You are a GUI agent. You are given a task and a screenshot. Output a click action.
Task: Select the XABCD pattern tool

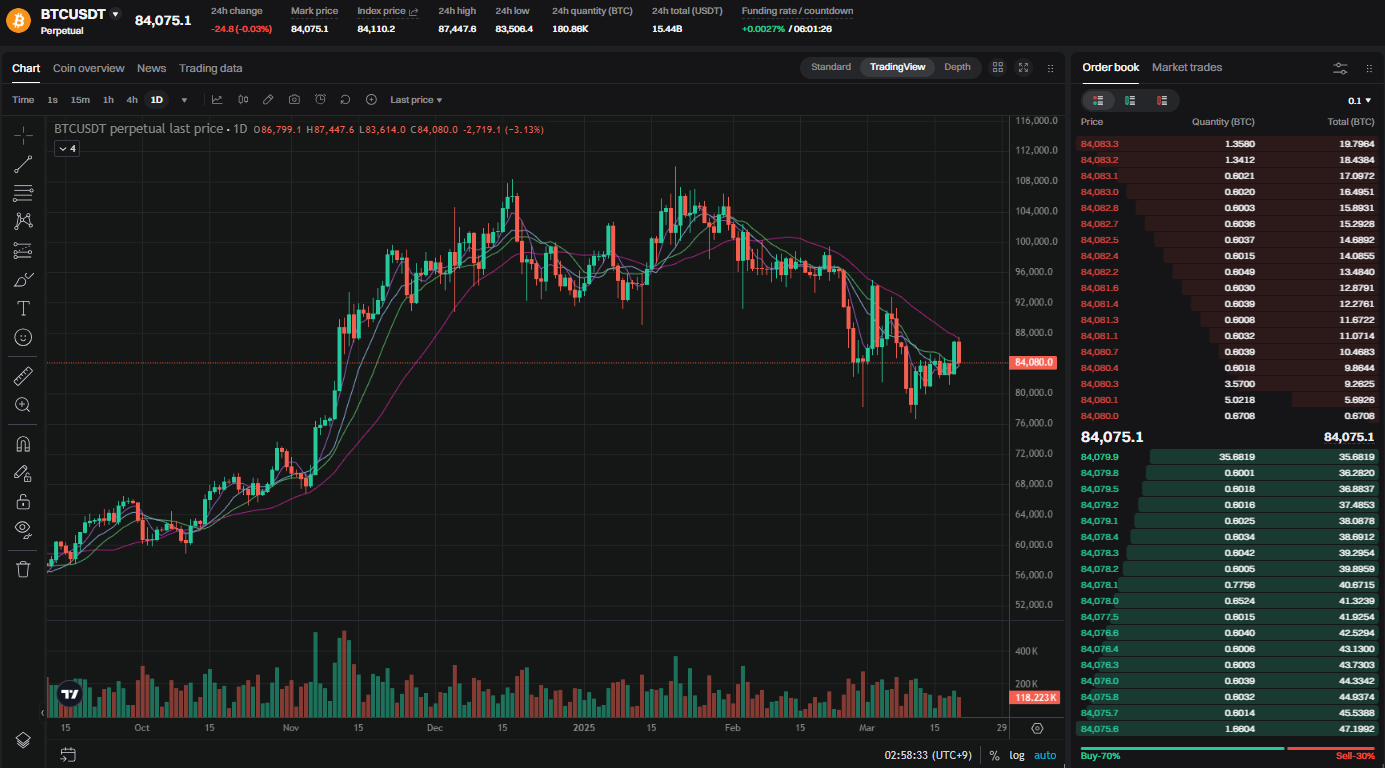tap(23, 221)
